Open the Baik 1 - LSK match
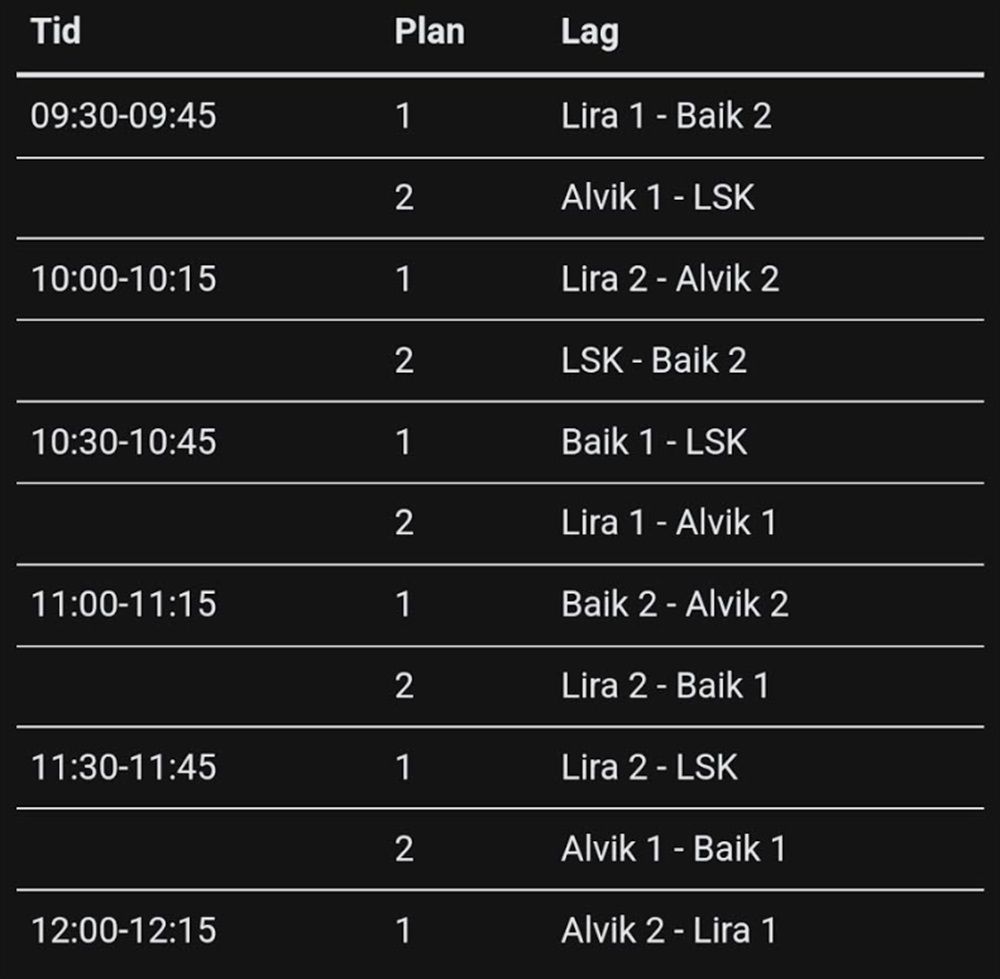 coord(654,441)
